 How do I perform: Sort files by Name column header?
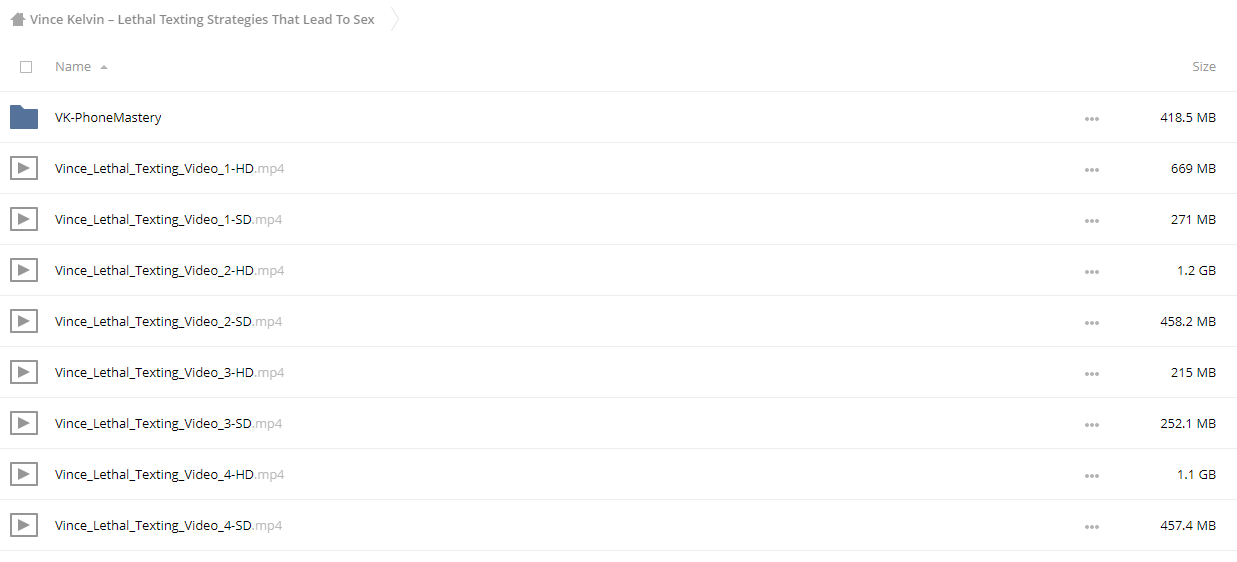(73, 66)
